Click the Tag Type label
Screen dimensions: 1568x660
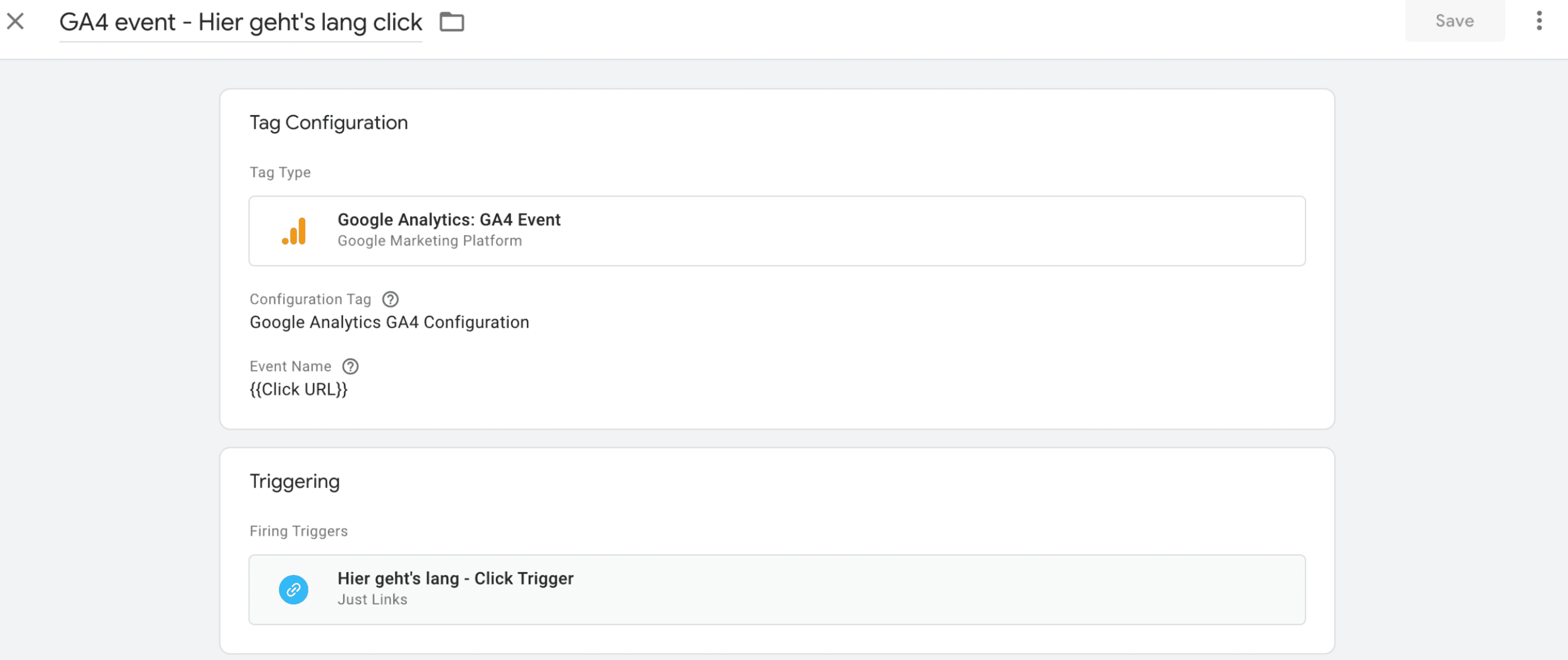coord(280,172)
